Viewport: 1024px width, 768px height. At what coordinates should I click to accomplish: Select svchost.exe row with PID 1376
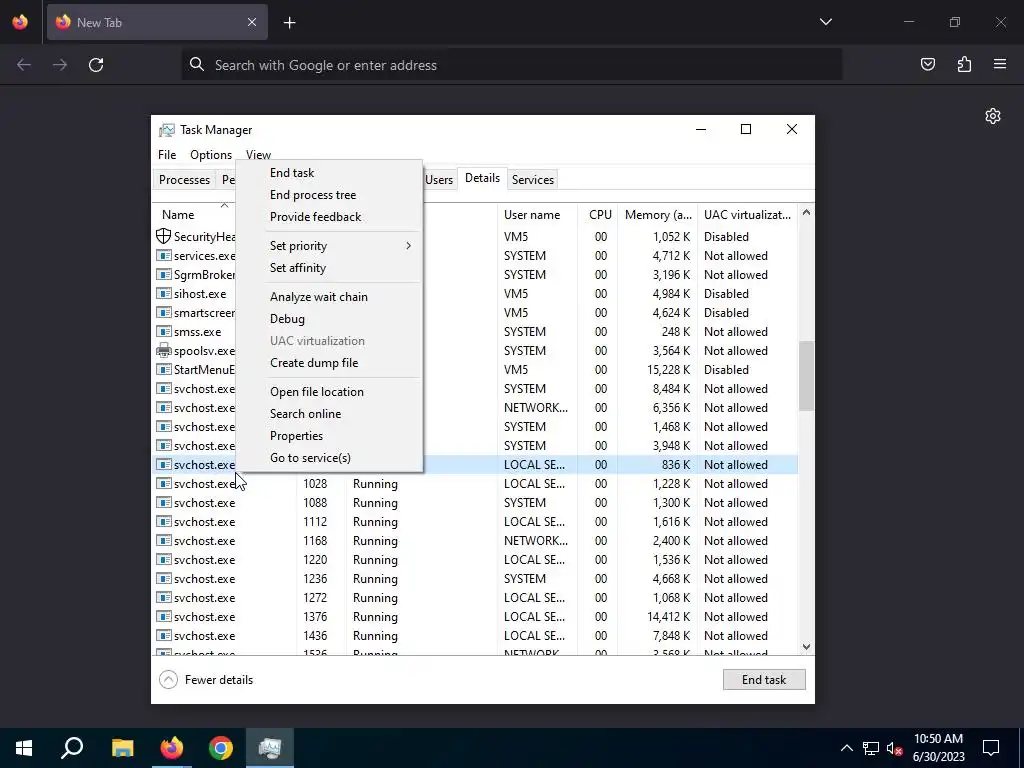tap(475, 616)
